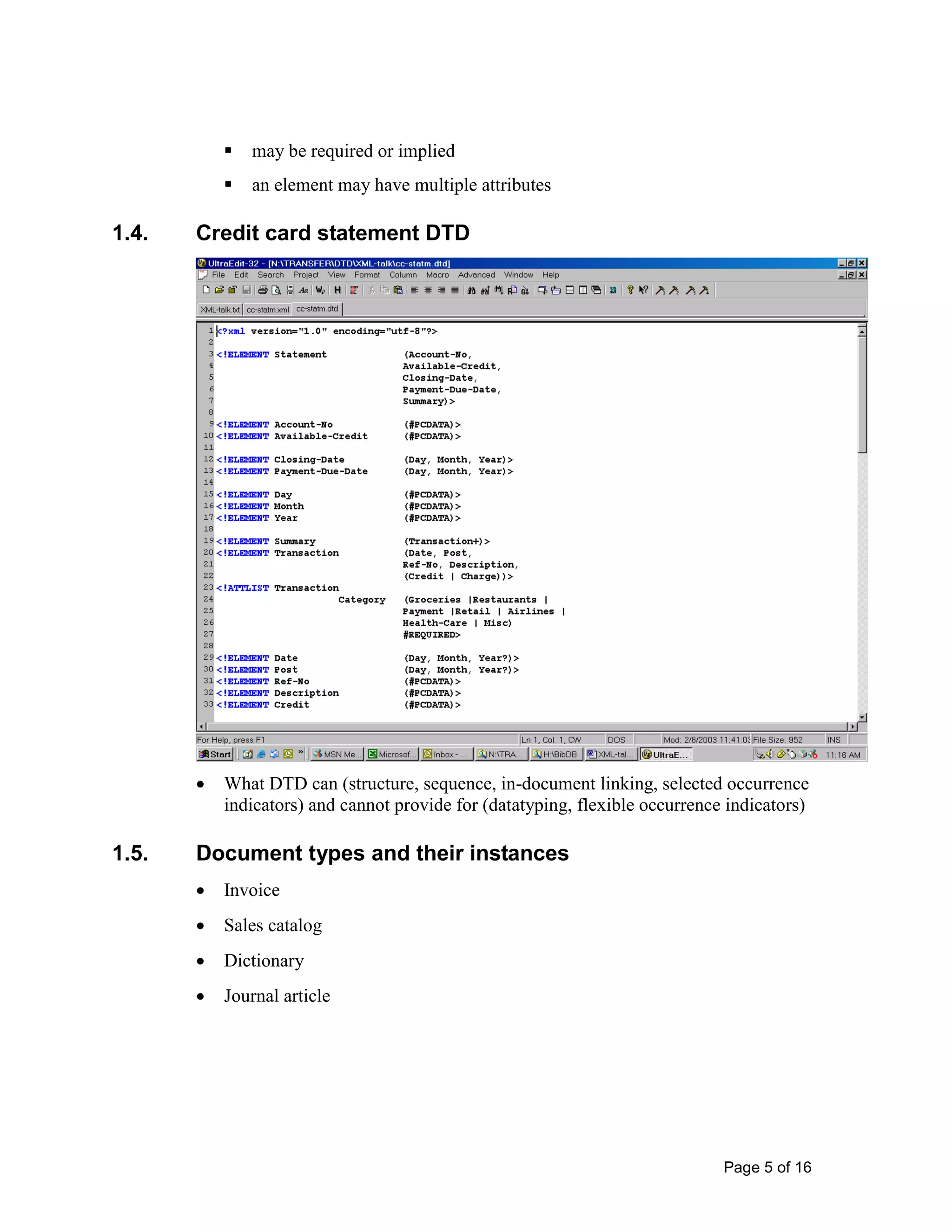
Task: Open the Project menu
Action: point(306,275)
